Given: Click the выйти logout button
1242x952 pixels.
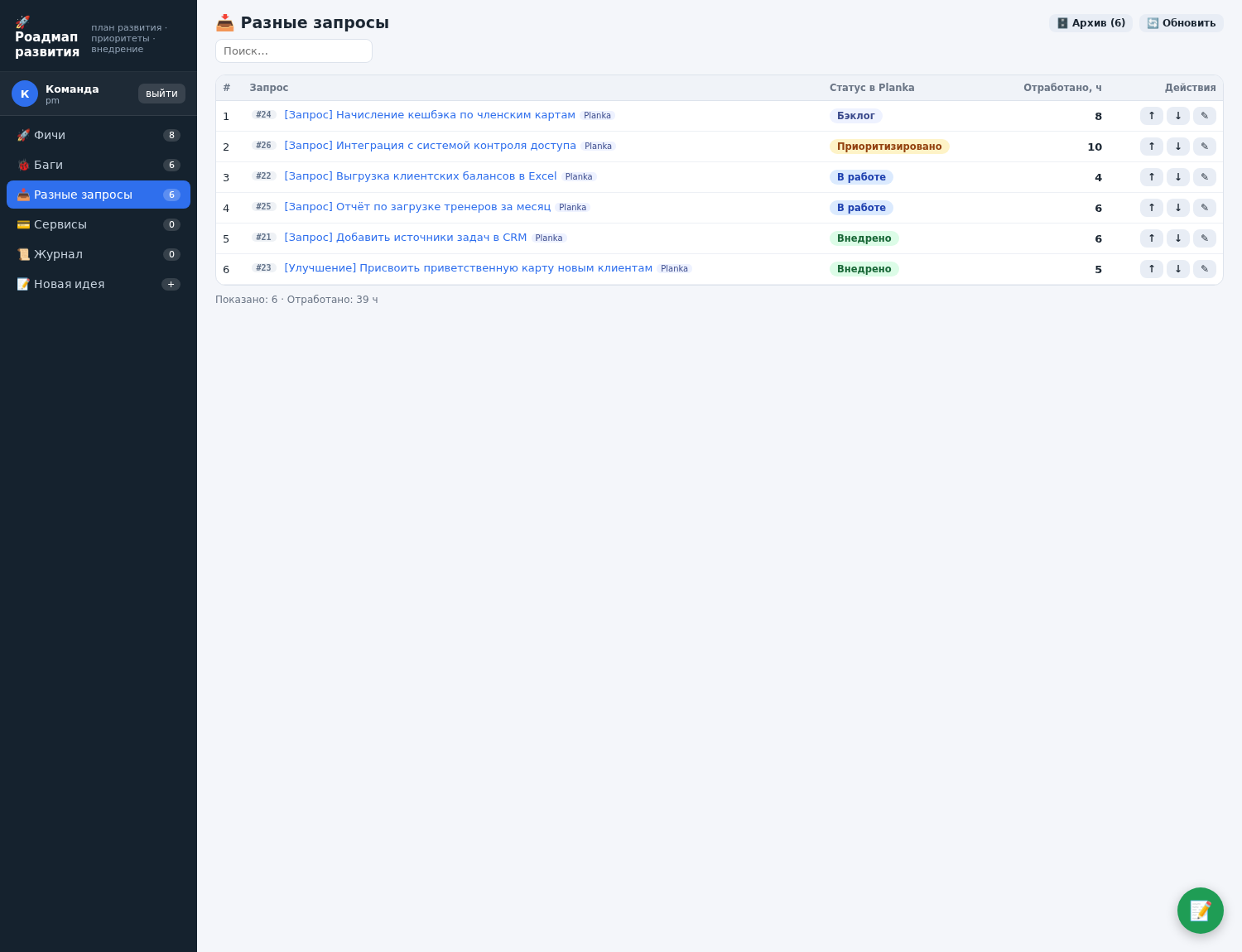Looking at the screenshot, I should pyautogui.click(x=161, y=94).
